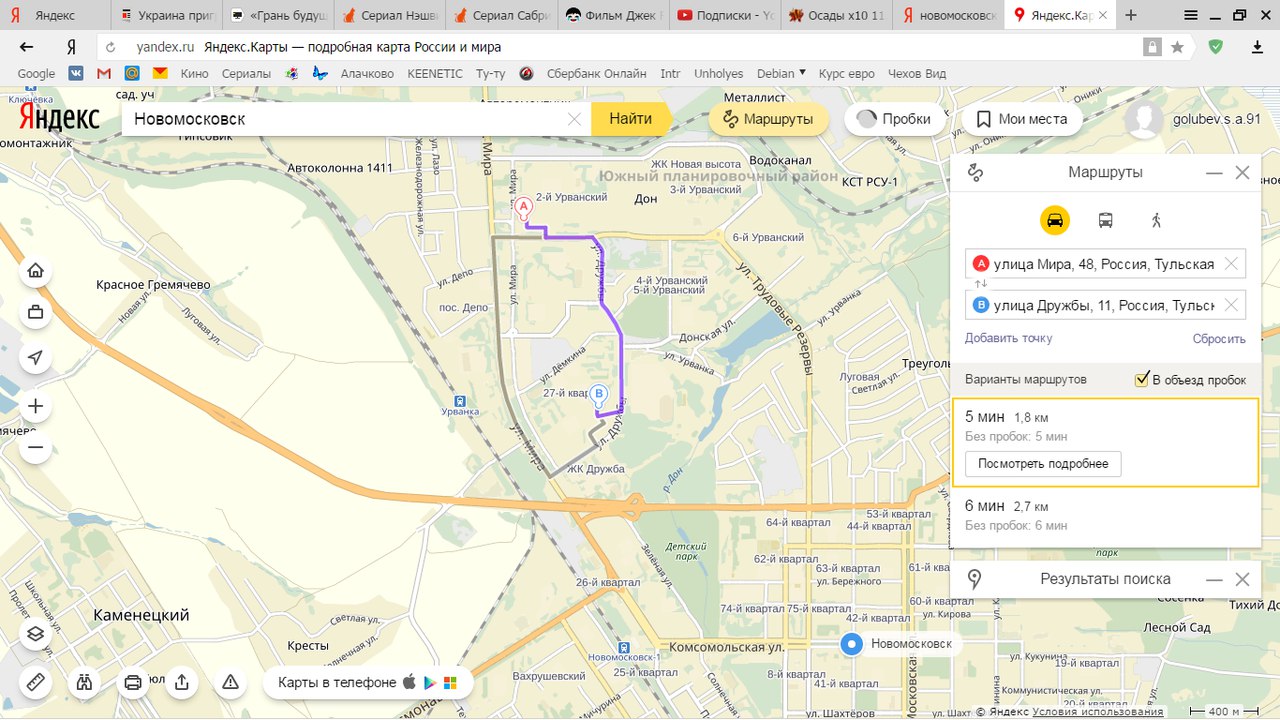This screenshot has height=720, width=1280.
Task: Select the ruler distance measuring tool
Action: click(35, 682)
